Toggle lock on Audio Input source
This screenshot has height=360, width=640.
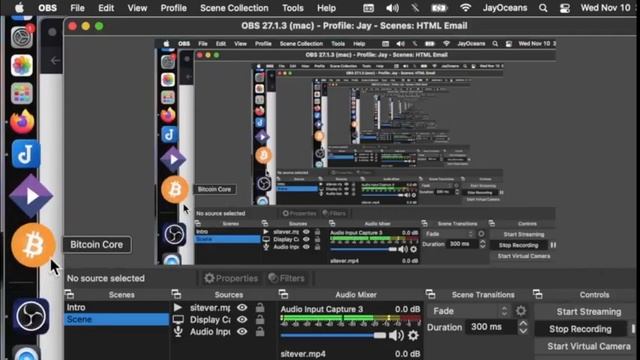tap(260, 332)
